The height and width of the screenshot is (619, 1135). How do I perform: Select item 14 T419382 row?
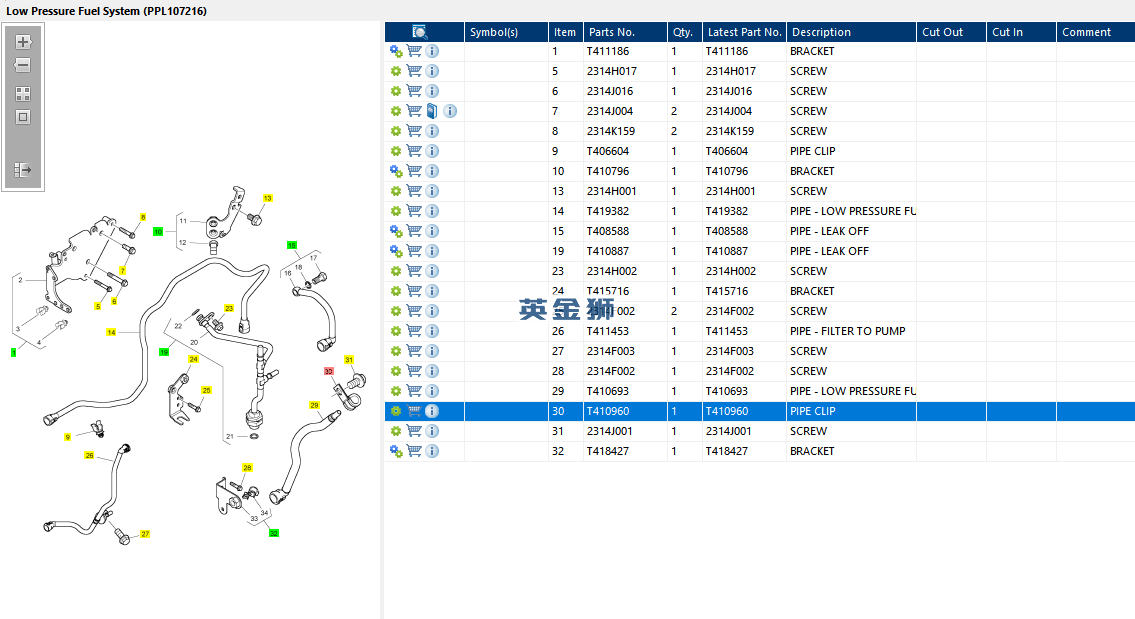[759, 211]
